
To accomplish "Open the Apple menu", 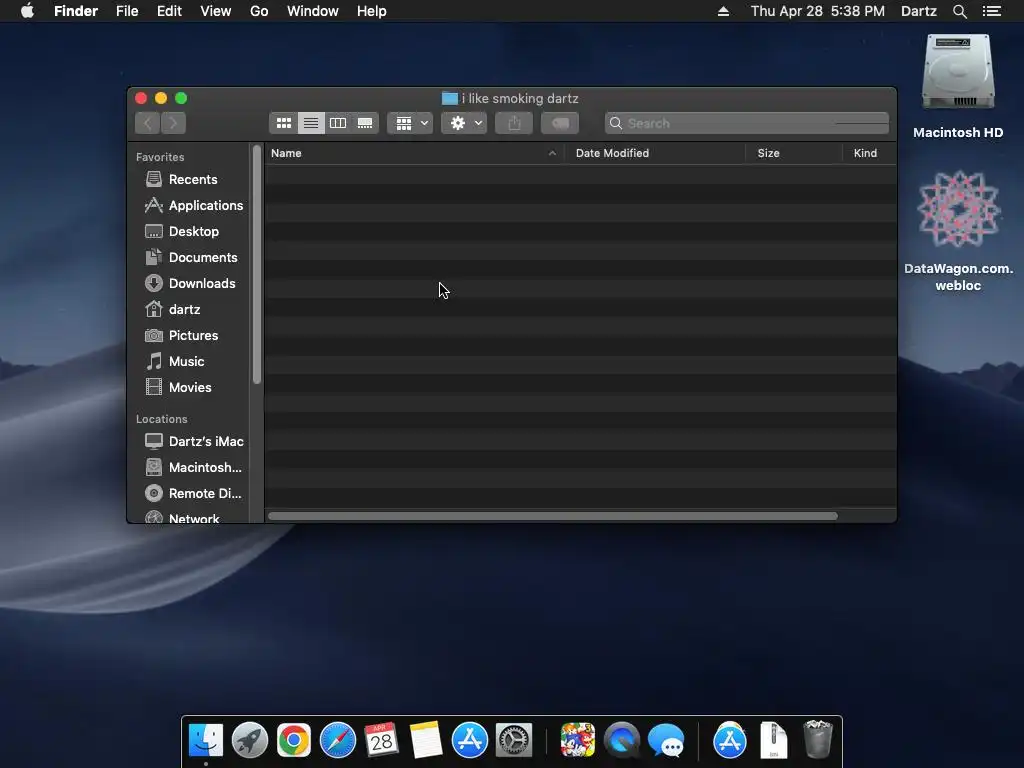I will click(27, 11).
